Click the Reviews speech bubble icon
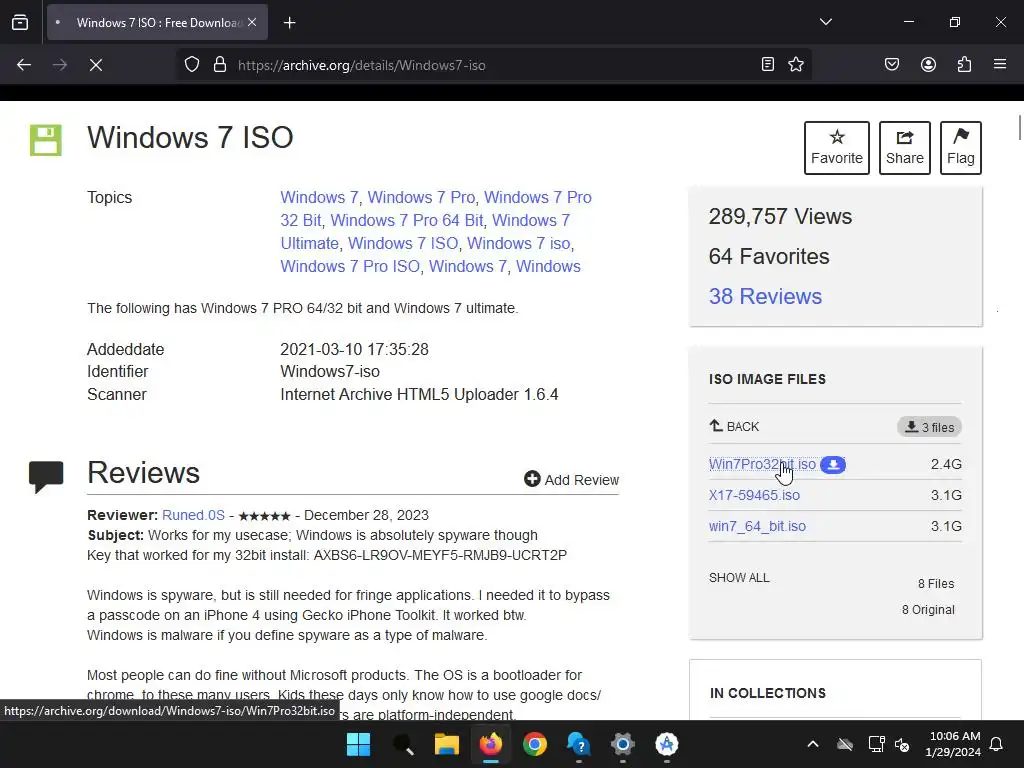1024x768 pixels. (x=46, y=477)
